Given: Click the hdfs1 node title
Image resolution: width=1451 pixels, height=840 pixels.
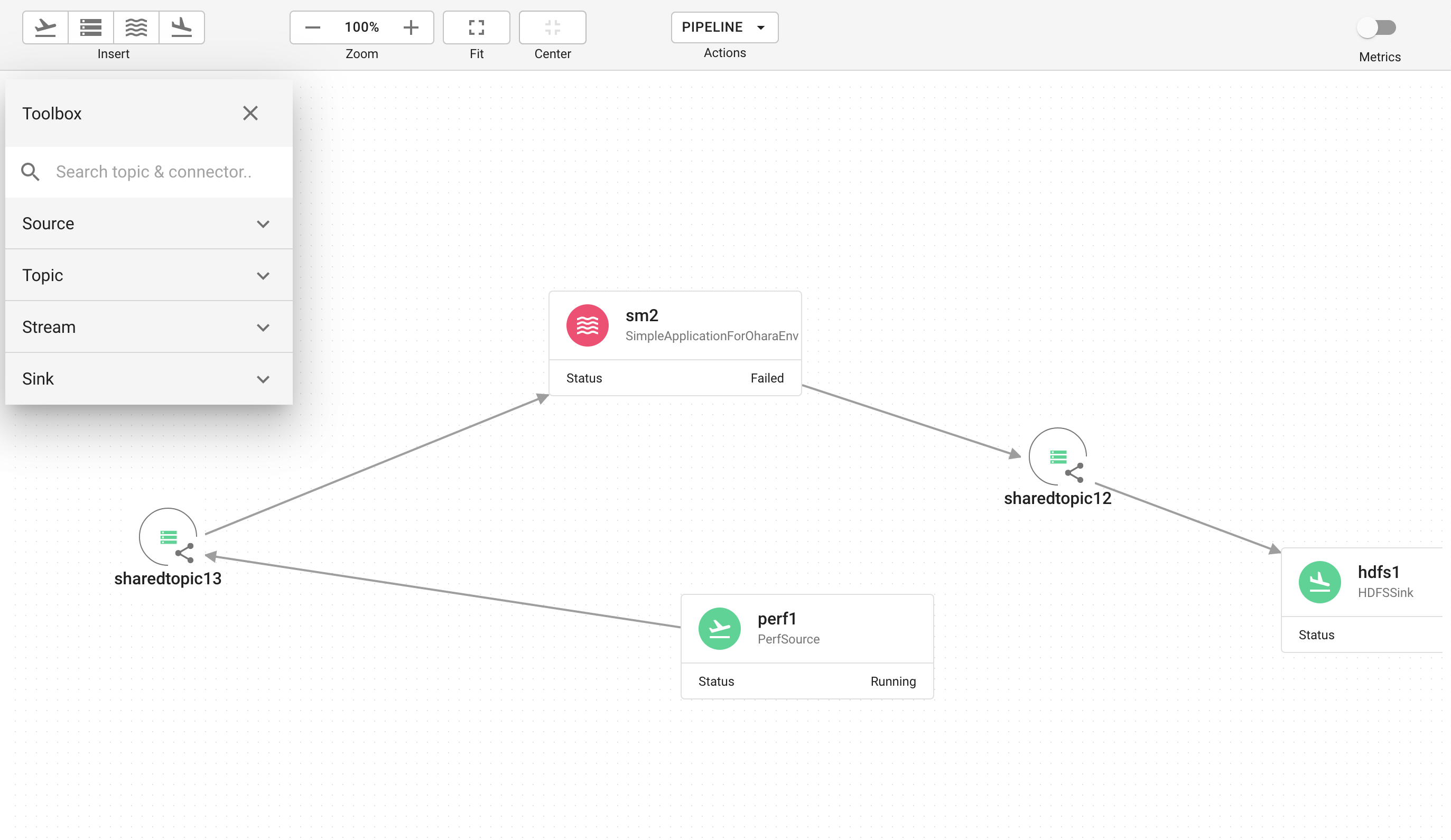Looking at the screenshot, I should pos(1379,572).
